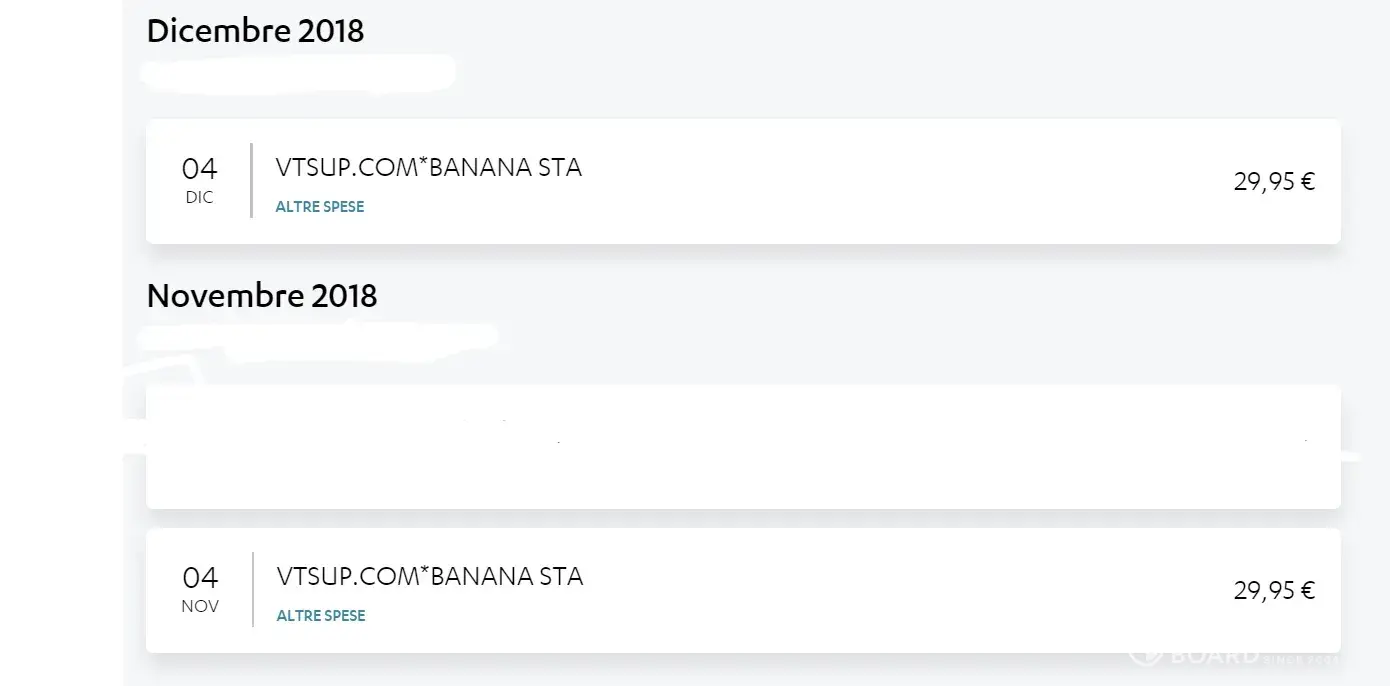Image resolution: width=1390 pixels, height=686 pixels.
Task: Click the divider line beside 04 DIC
Action: point(251,180)
